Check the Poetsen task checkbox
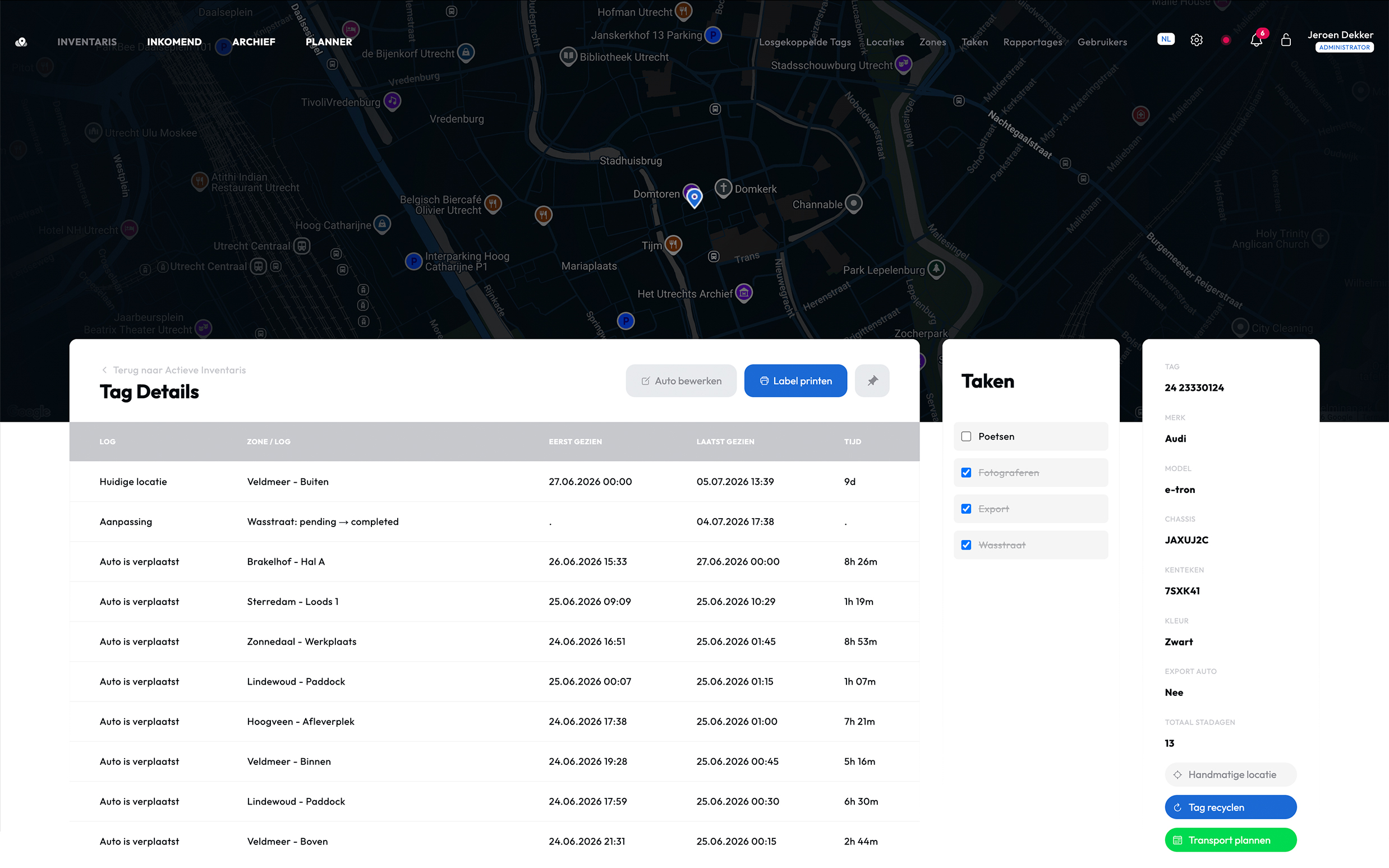Screen dimensions: 1389x868 (x=966, y=436)
